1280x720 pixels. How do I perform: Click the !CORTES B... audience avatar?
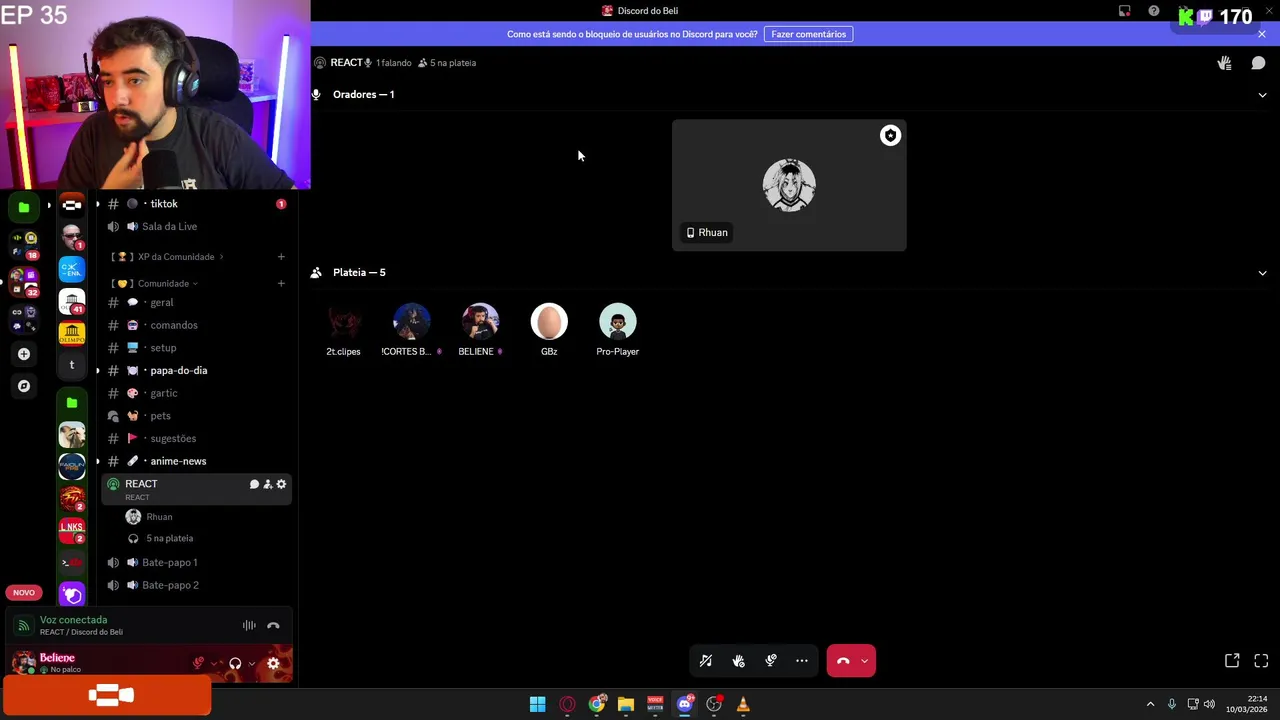pos(411,322)
